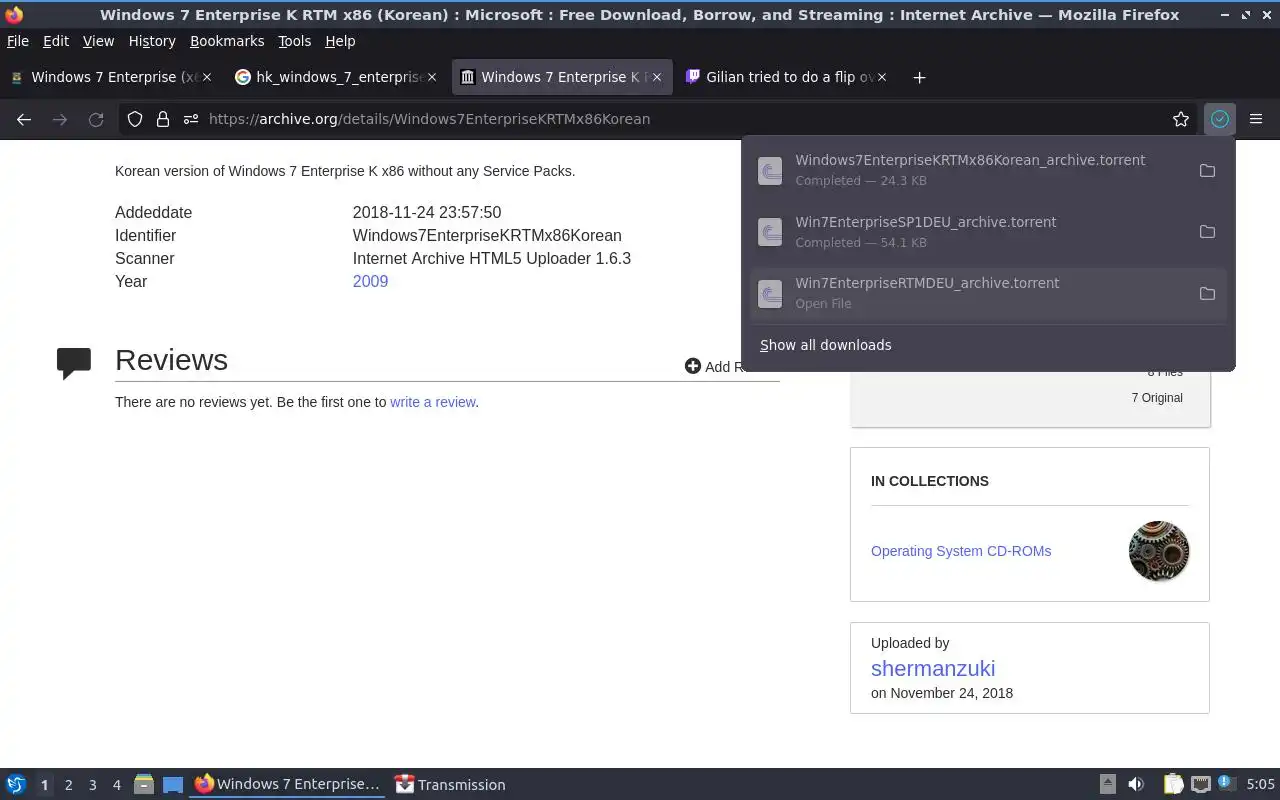1280x800 pixels.
Task: Open a new tab with plus button
Action: (x=919, y=77)
